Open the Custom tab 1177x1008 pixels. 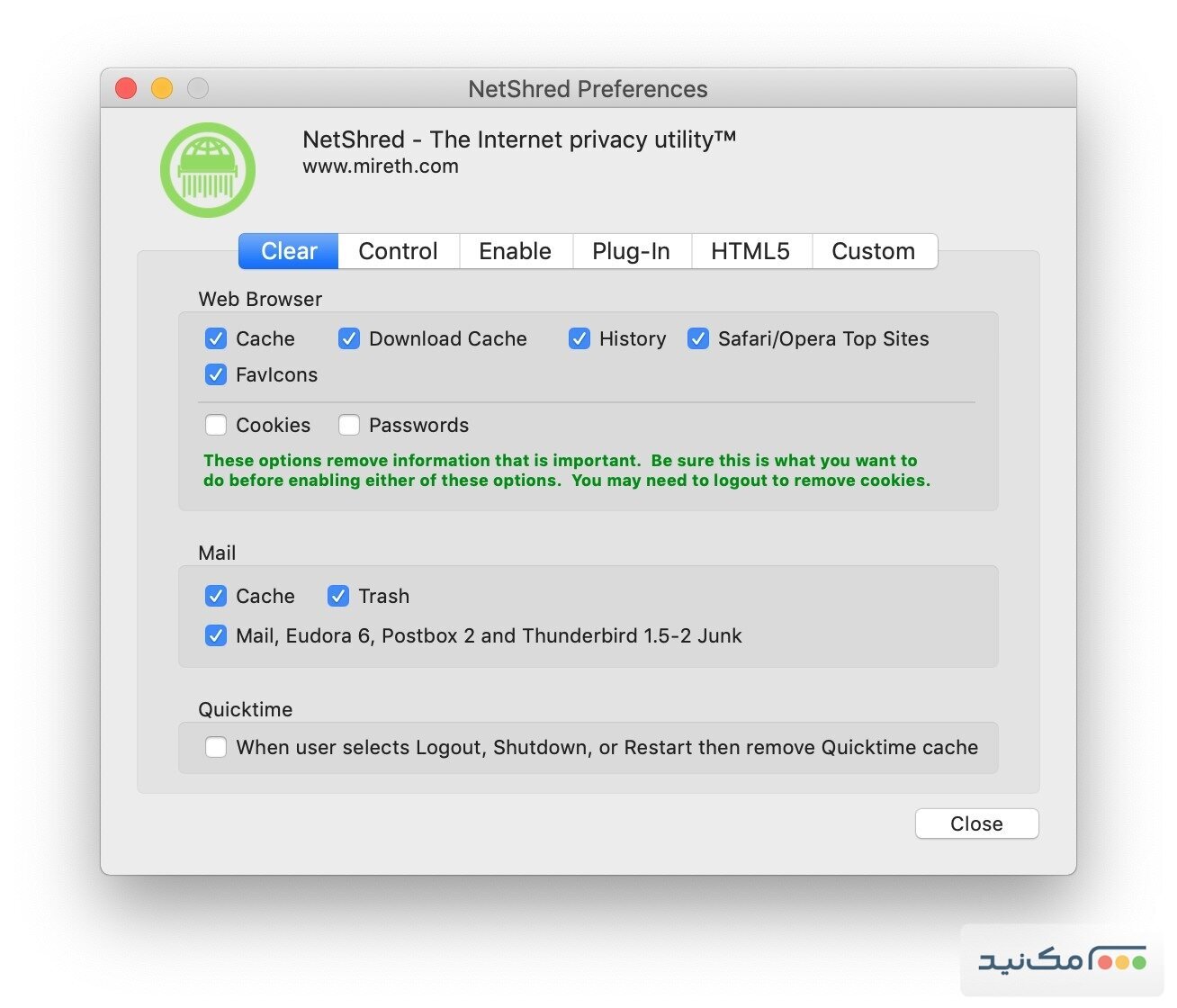pyautogui.click(x=873, y=251)
